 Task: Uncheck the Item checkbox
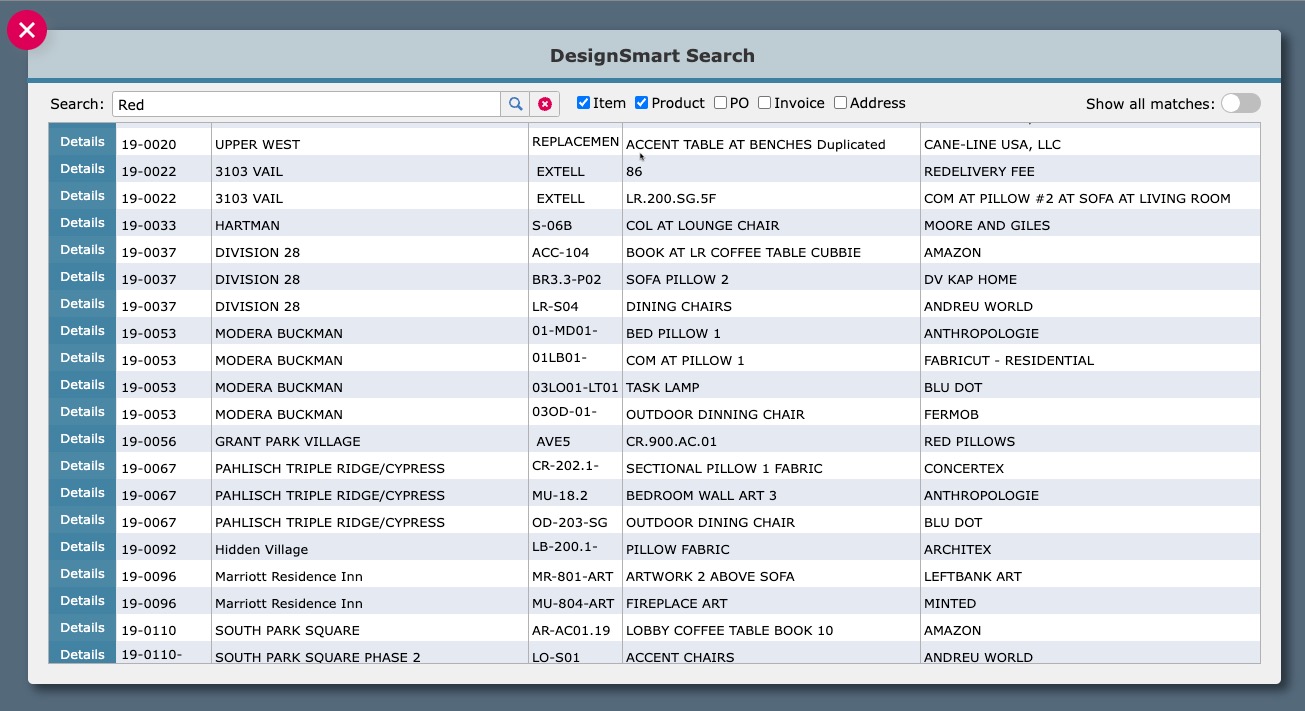[x=583, y=103]
